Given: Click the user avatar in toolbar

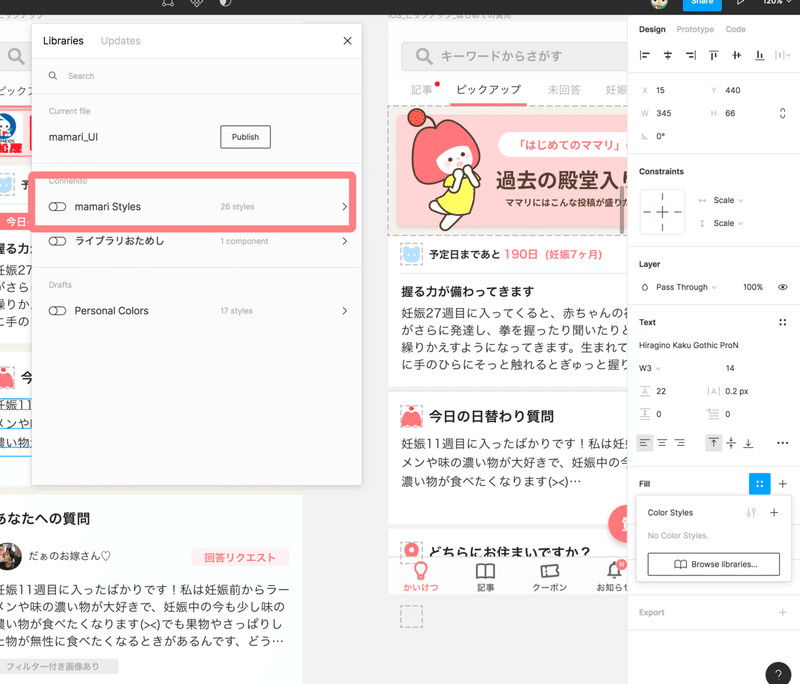Looking at the screenshot, I should [659, 3].
